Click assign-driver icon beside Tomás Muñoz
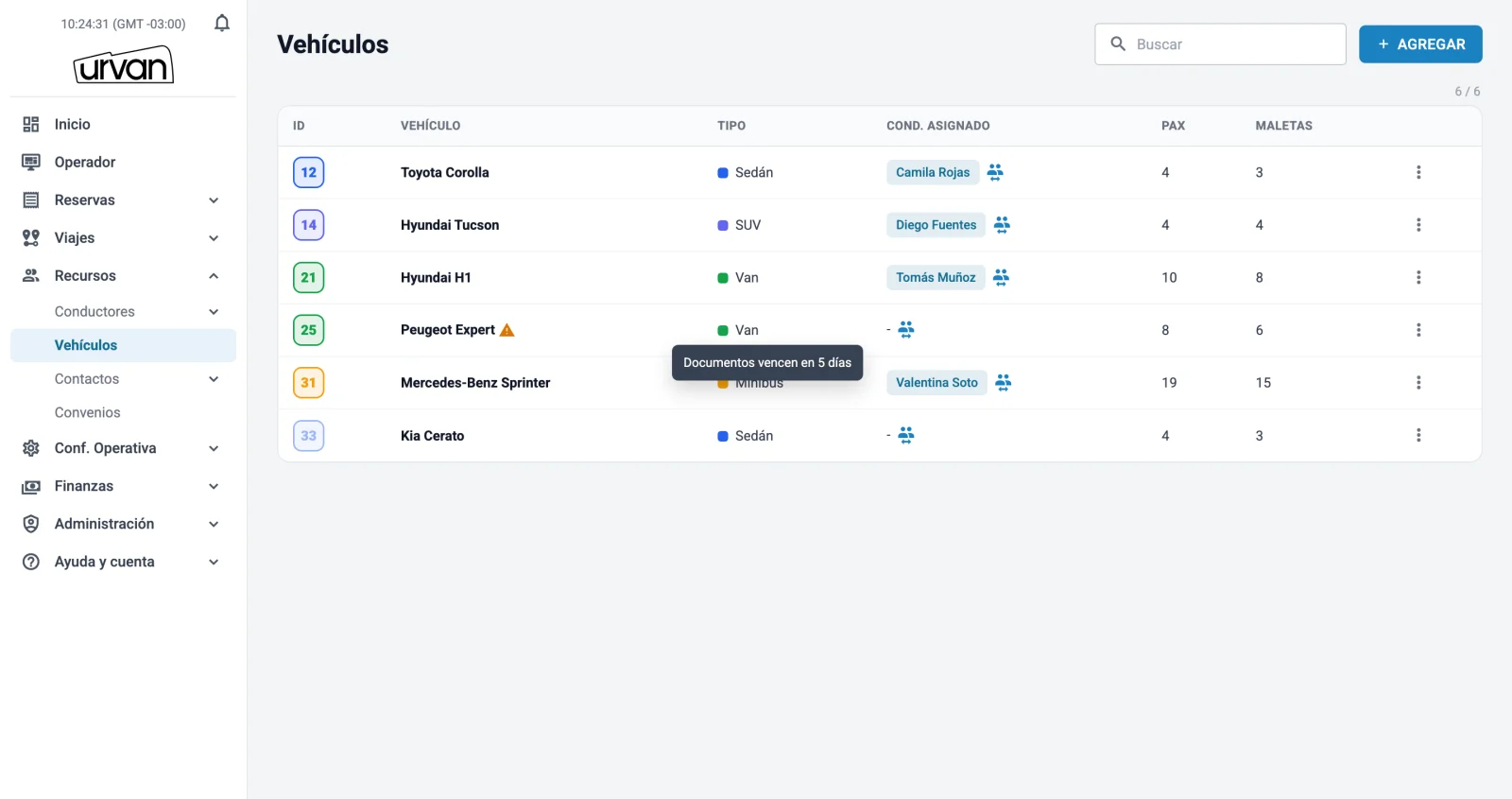1512x799 pixels. coord(1002,277)
